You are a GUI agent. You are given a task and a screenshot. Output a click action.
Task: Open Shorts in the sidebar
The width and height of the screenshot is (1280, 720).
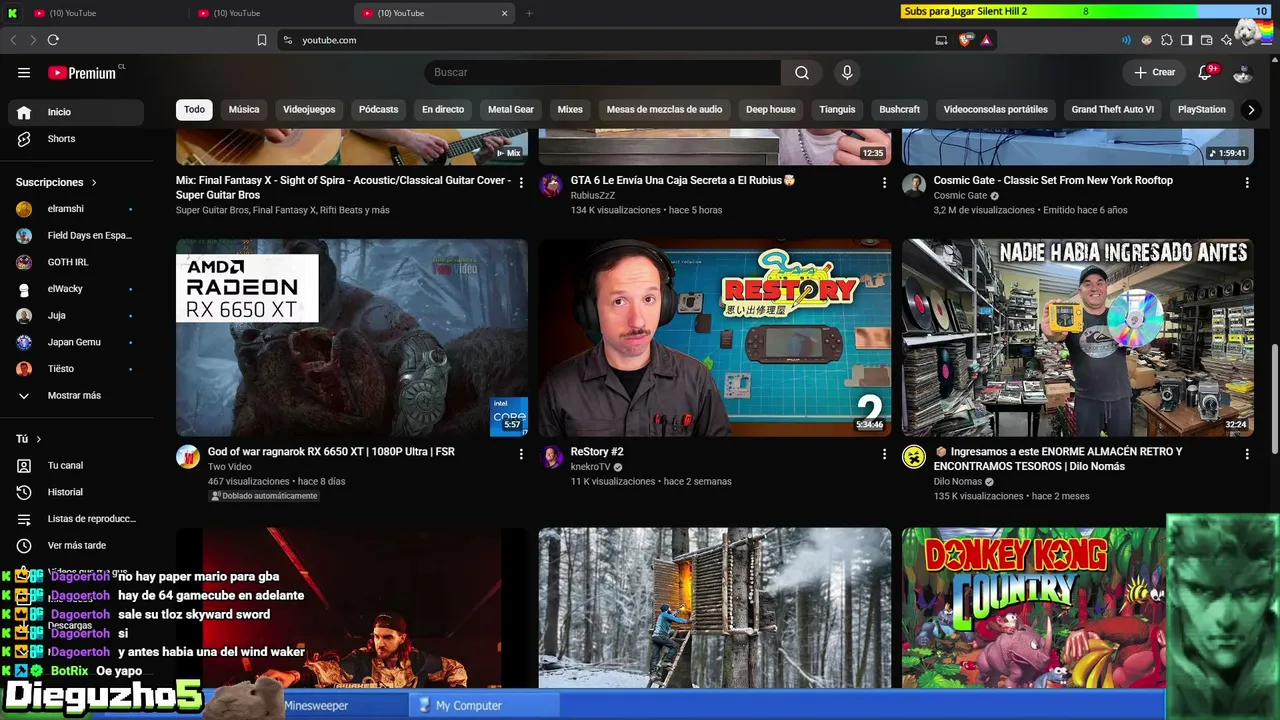(x=76, y=139)
